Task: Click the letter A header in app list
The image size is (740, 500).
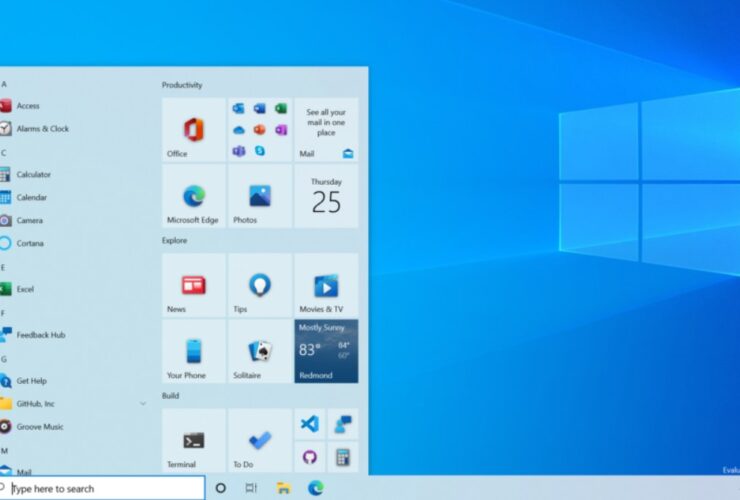Action: coord(4,84)
